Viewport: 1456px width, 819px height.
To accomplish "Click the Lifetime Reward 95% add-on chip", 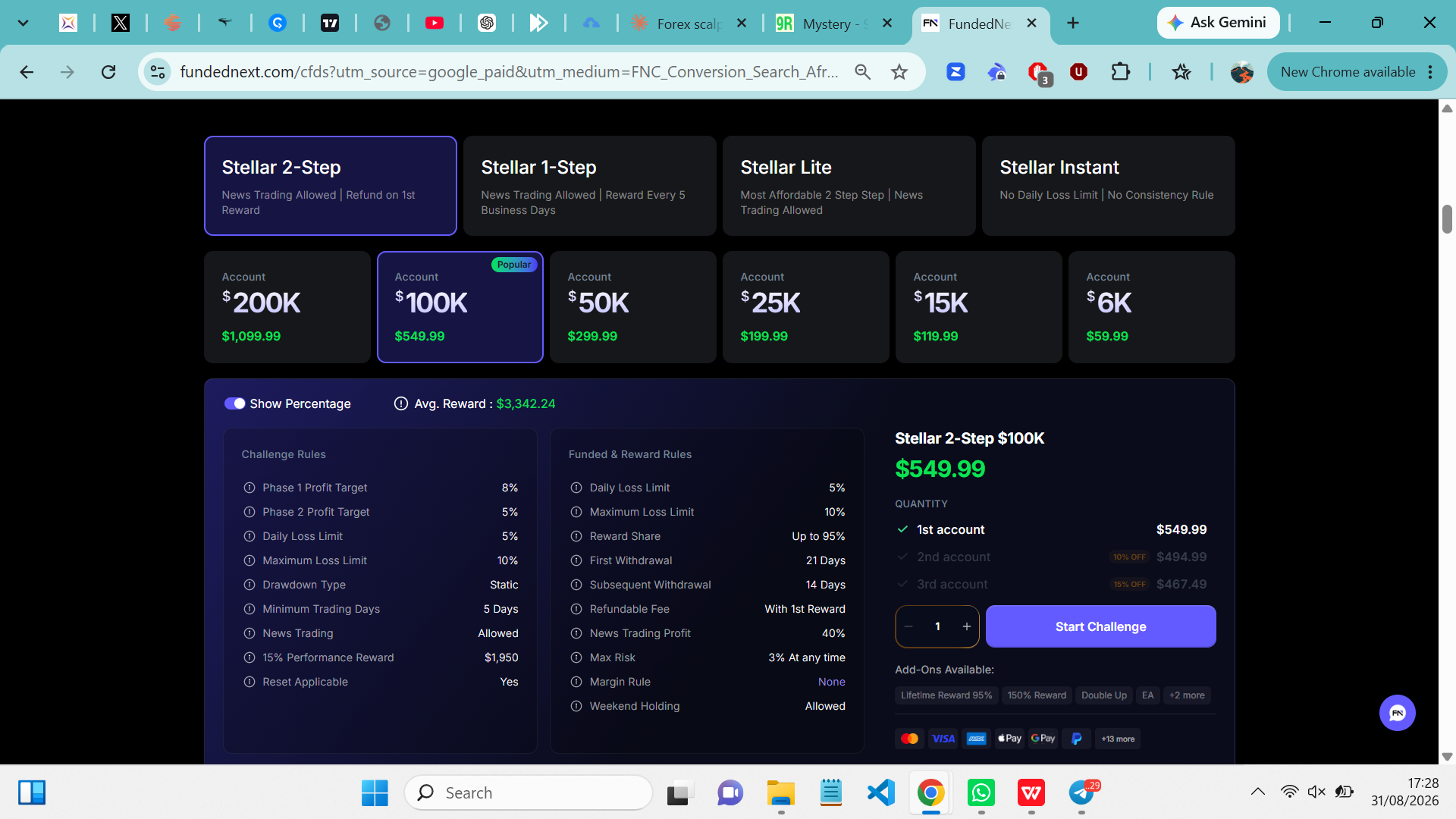I will click(x=946, y=695).
